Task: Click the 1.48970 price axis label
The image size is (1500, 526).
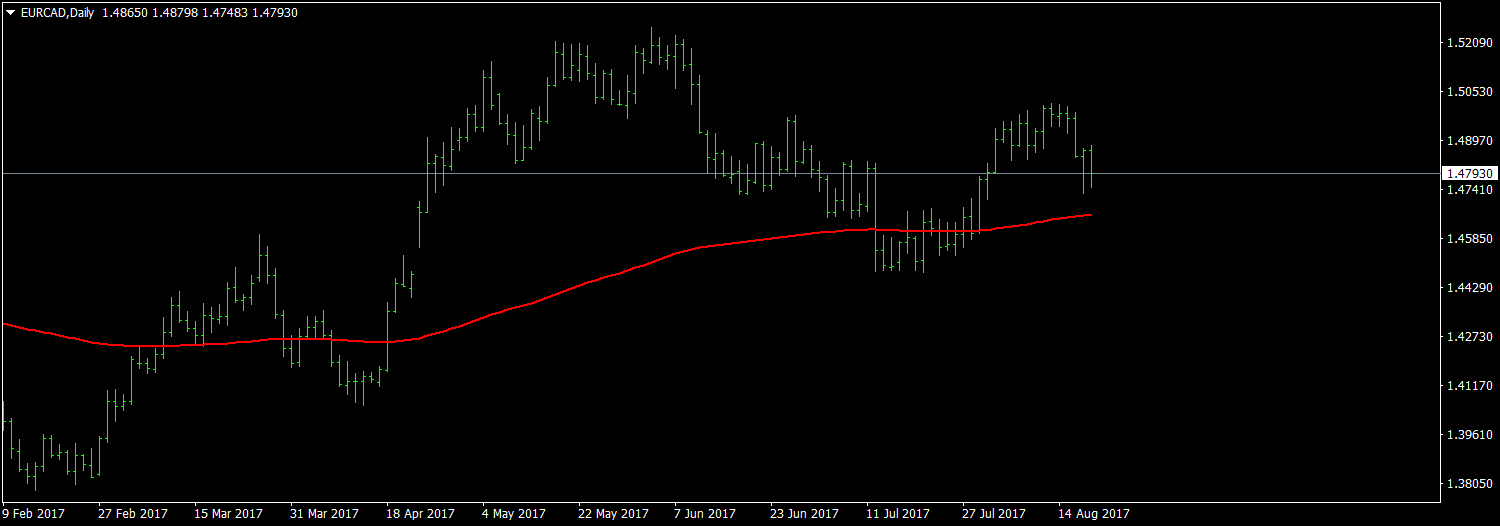Action: click(x=1470, y=141)
